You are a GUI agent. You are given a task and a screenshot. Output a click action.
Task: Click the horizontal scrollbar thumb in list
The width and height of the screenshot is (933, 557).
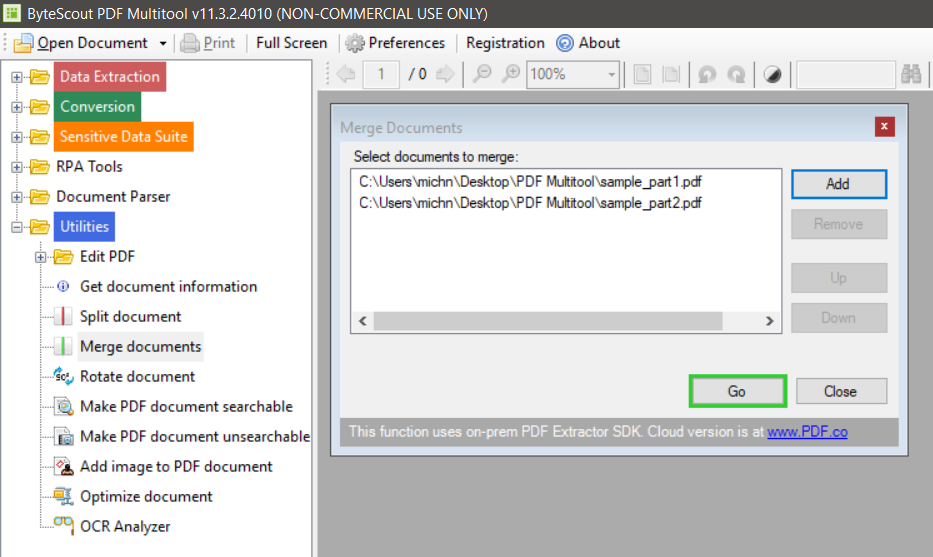tap(547, 321)
